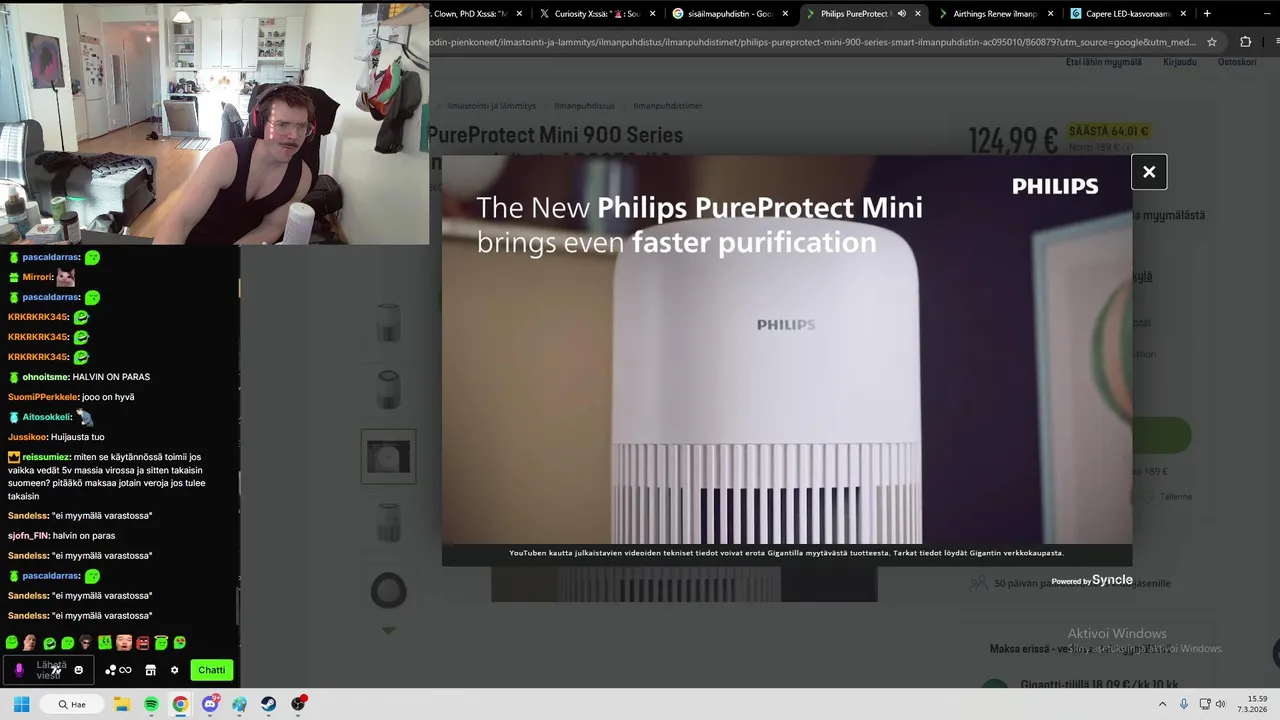Viewport: 1280px width, 720px height.
Task: Open Chrome from the taskbar
Action: pos(180,704)
